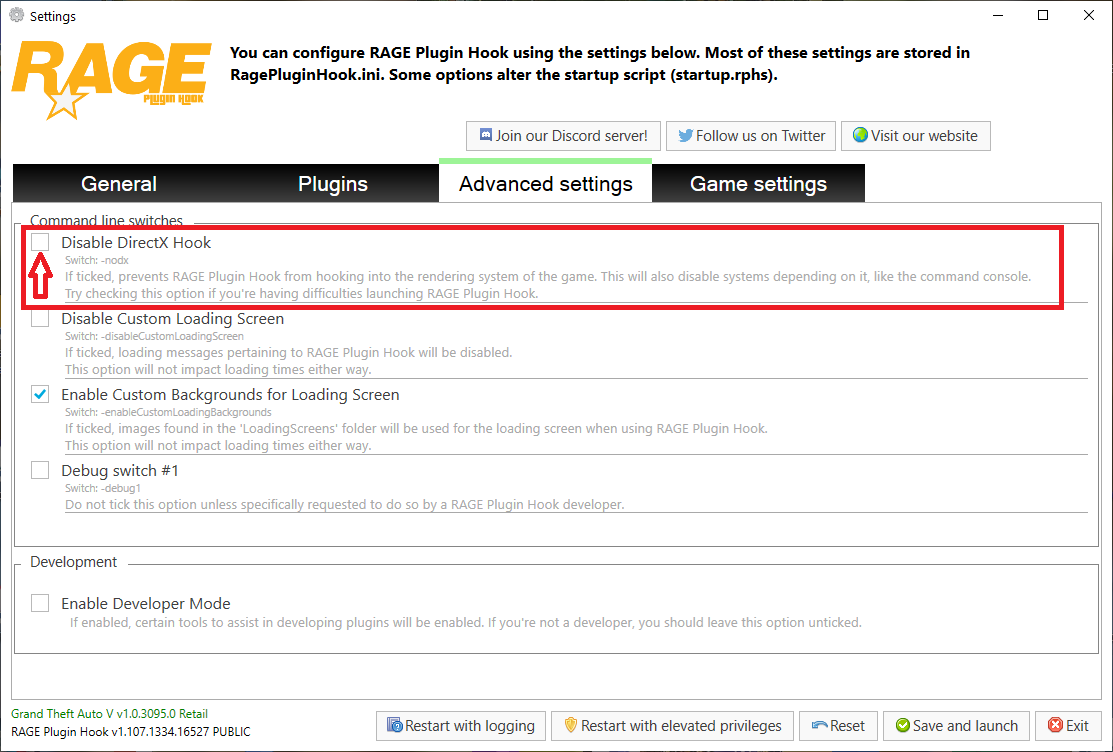The height and width of the screenshot is (752, 1113).
Task: Click the Reset arrow icon
Action: click(820, 726)
